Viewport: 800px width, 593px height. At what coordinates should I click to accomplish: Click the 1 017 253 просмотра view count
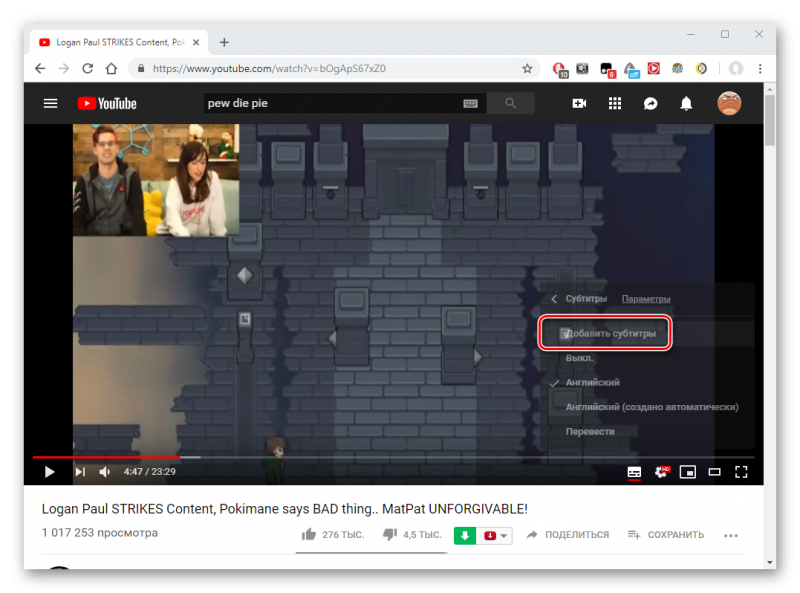pos(99,533)
